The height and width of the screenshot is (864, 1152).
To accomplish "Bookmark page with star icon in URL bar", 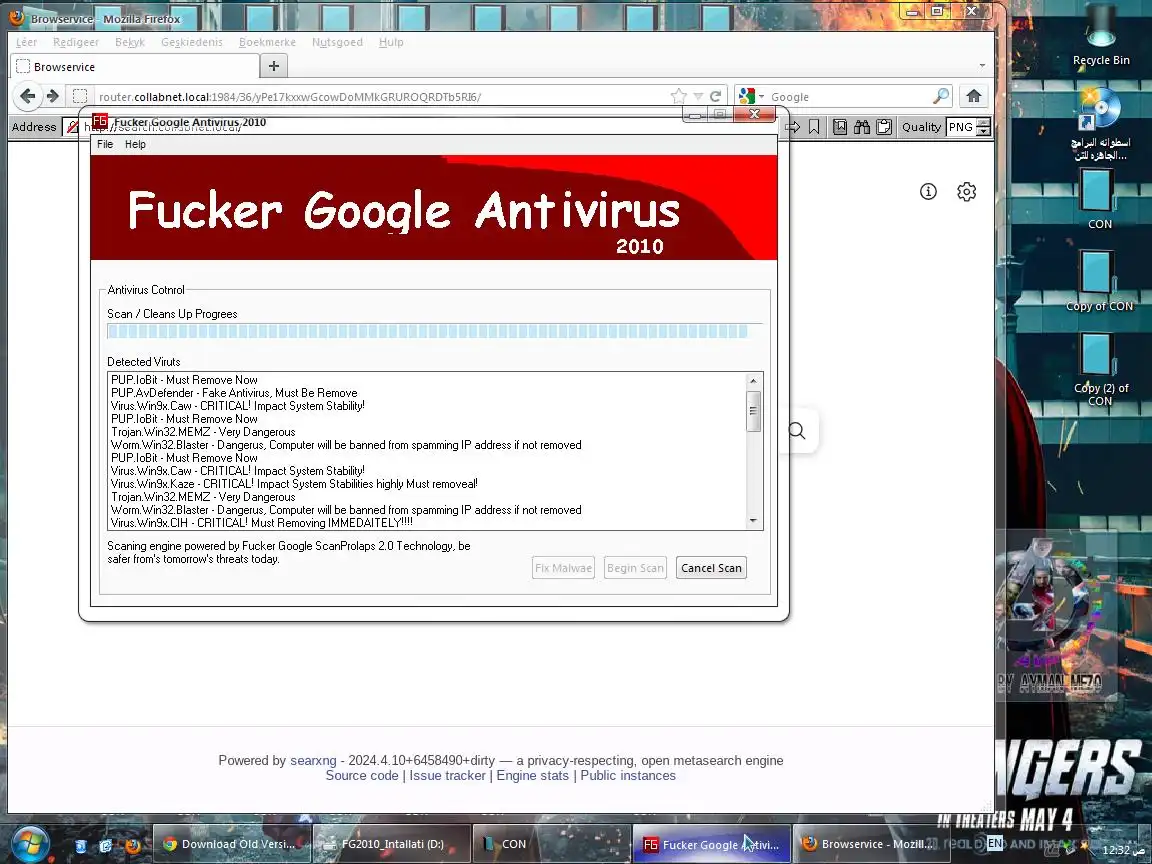I will click(679, 96).
